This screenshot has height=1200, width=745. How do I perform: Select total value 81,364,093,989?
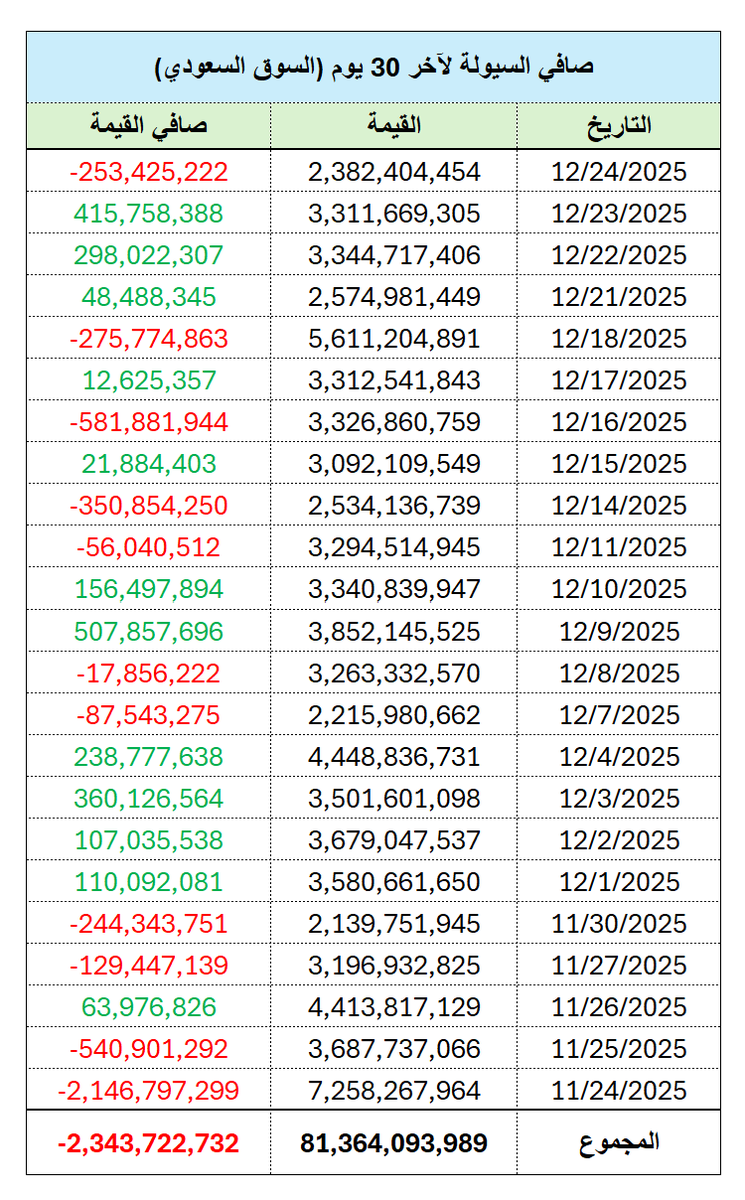pos(394,1143)
